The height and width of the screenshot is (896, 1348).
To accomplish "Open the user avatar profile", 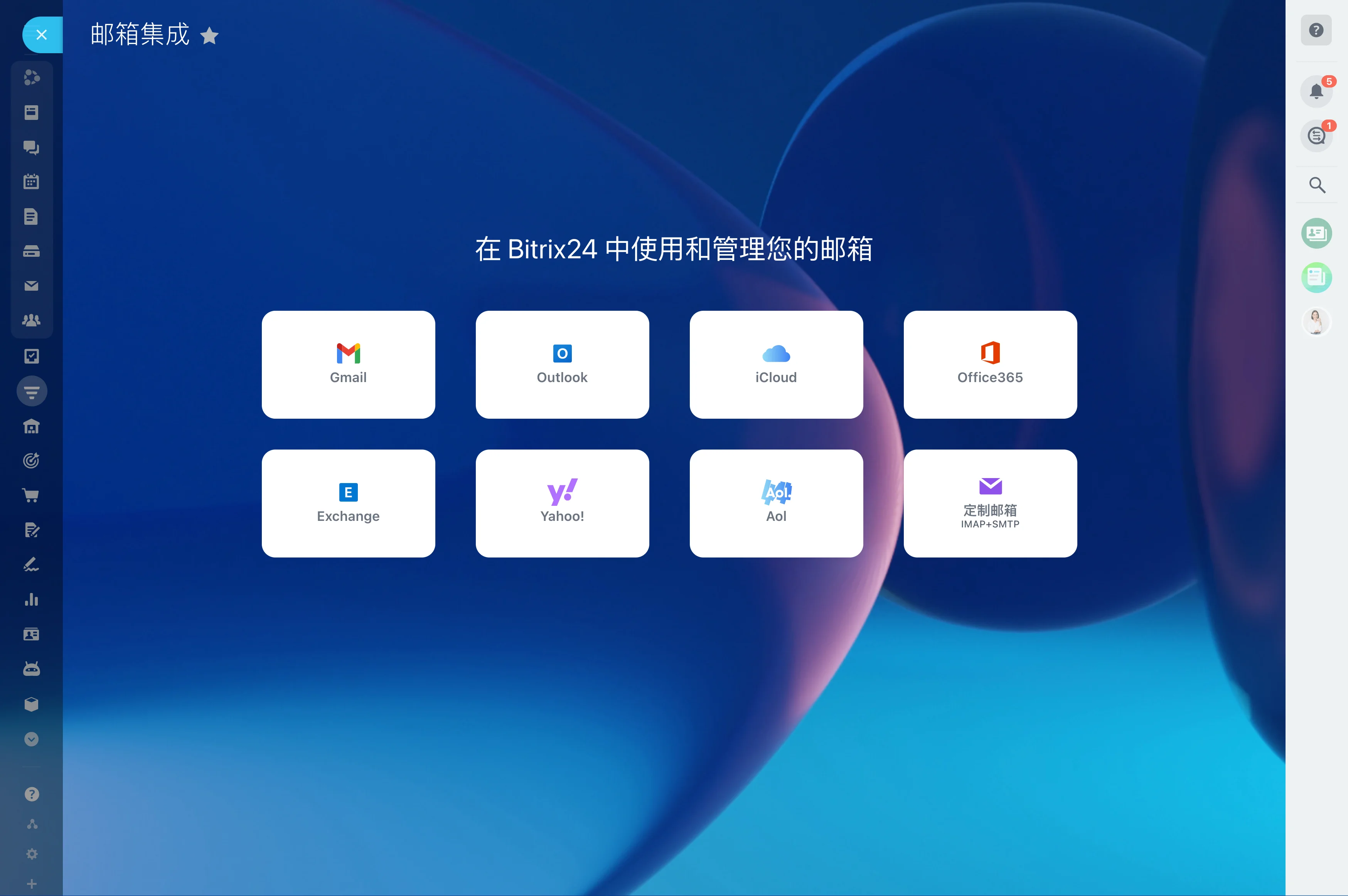I will coord(1316,322).
